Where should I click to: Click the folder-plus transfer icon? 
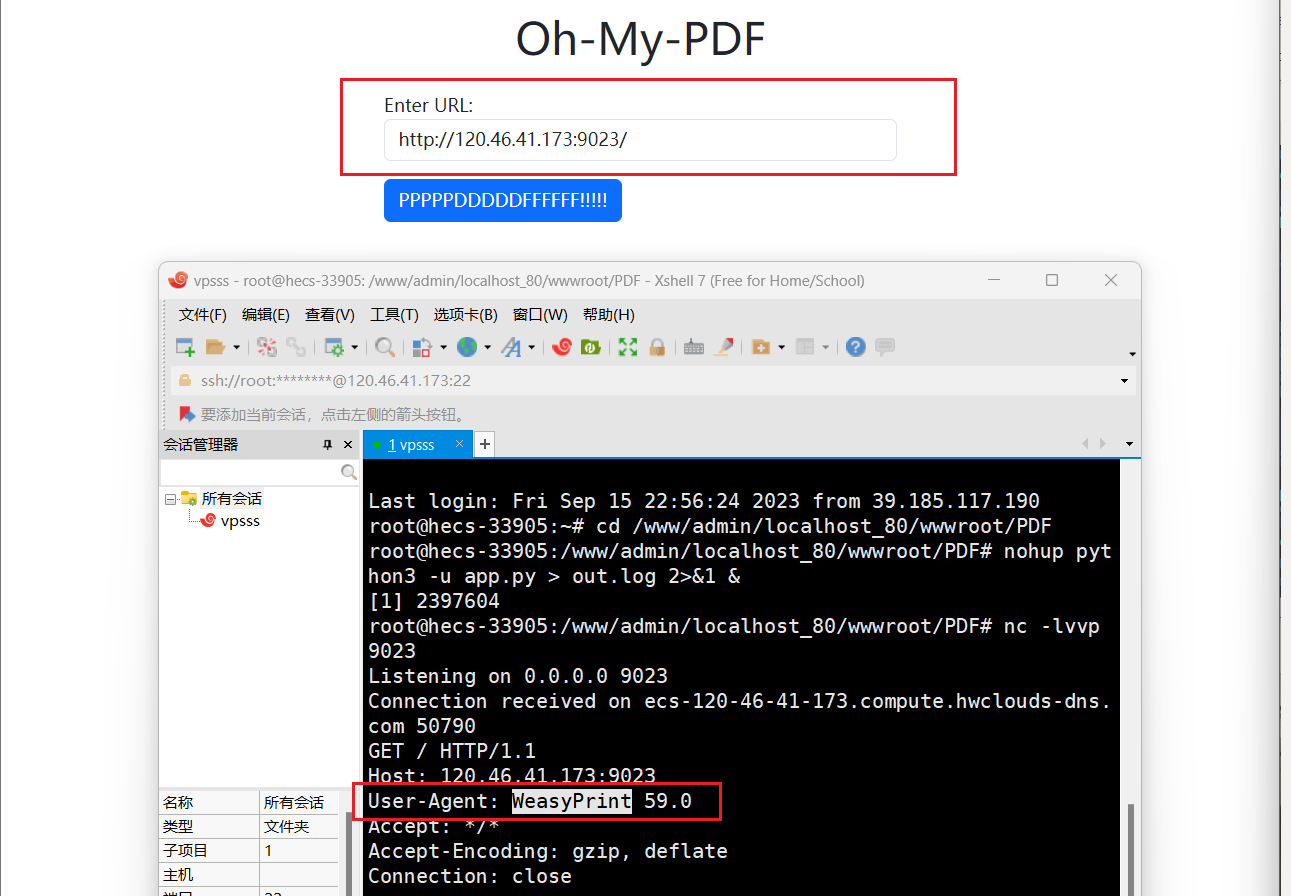coord(761,347)
